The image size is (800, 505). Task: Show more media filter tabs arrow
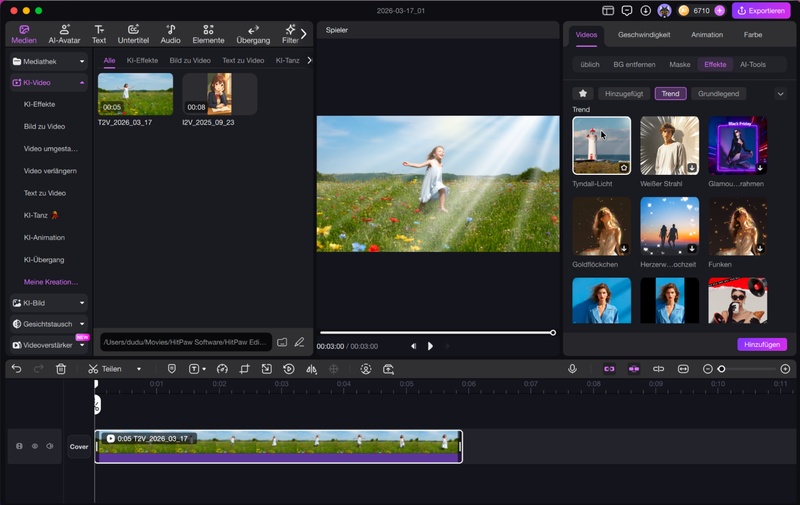tap(309, 60)
